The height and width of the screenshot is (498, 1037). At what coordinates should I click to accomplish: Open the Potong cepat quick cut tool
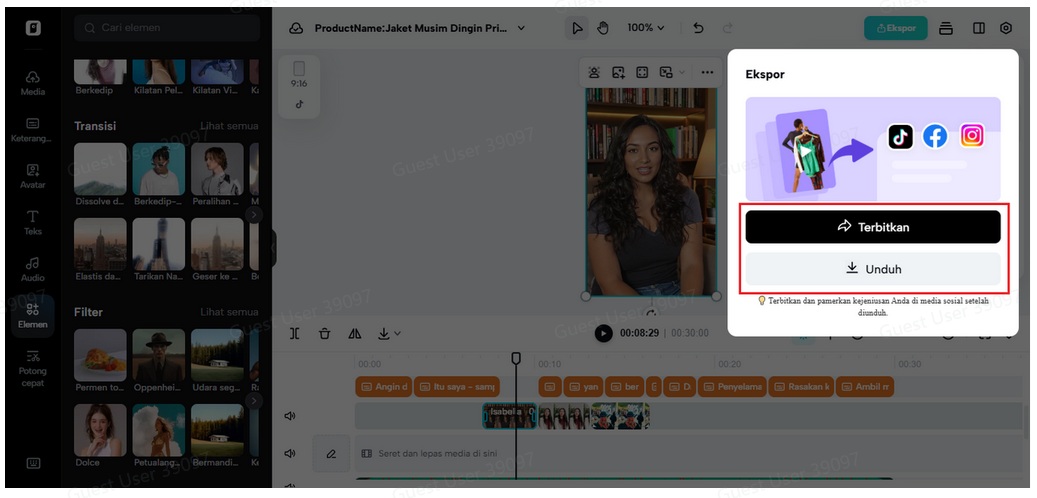[33, 367]
